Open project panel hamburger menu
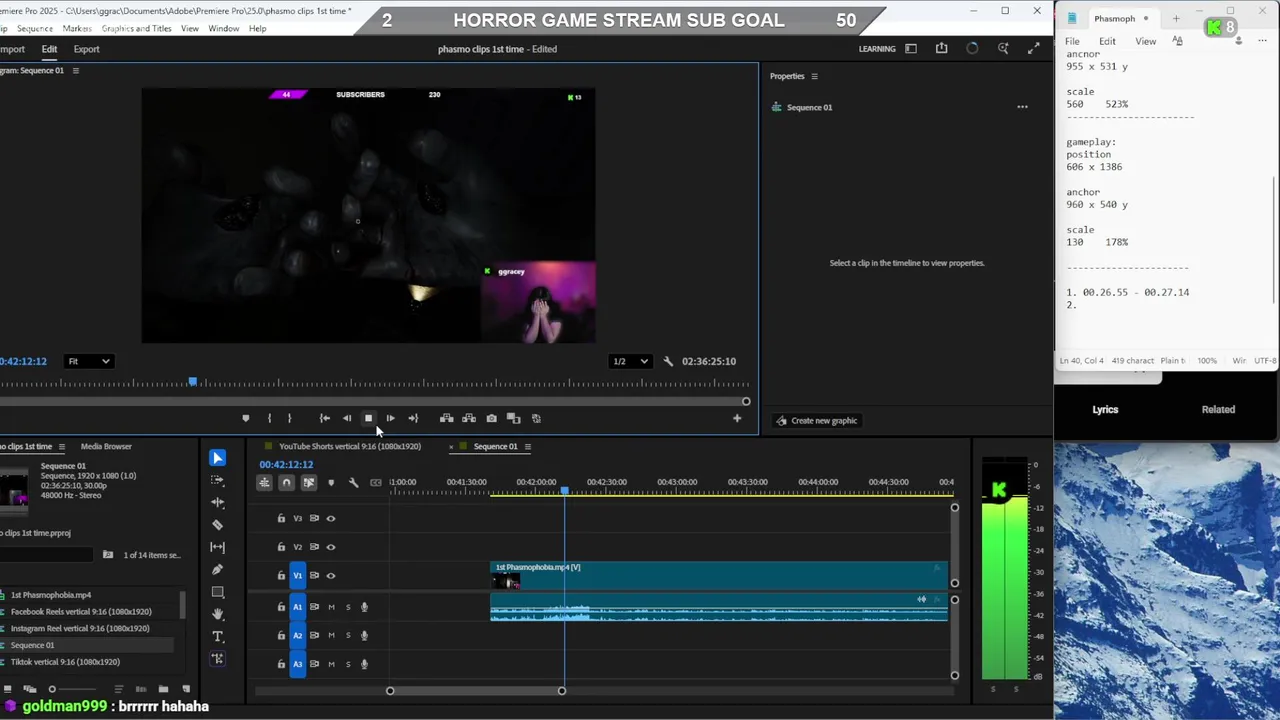Image resolution: width=1280 pixels, height=720 pixels. (x=61, y=447)
